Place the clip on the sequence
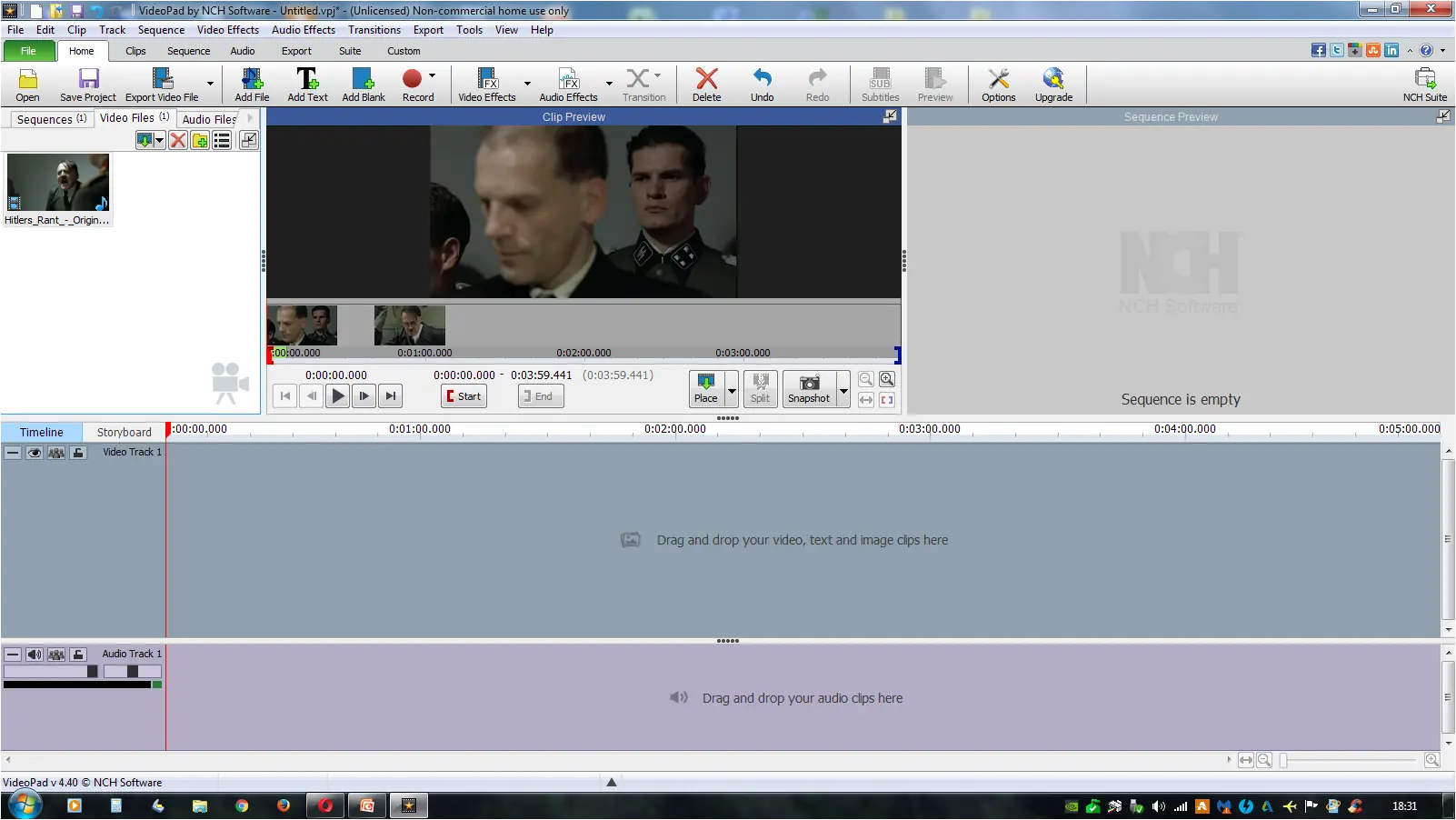The width and height of the screenshot is (1456, 820). pos(705,388)
